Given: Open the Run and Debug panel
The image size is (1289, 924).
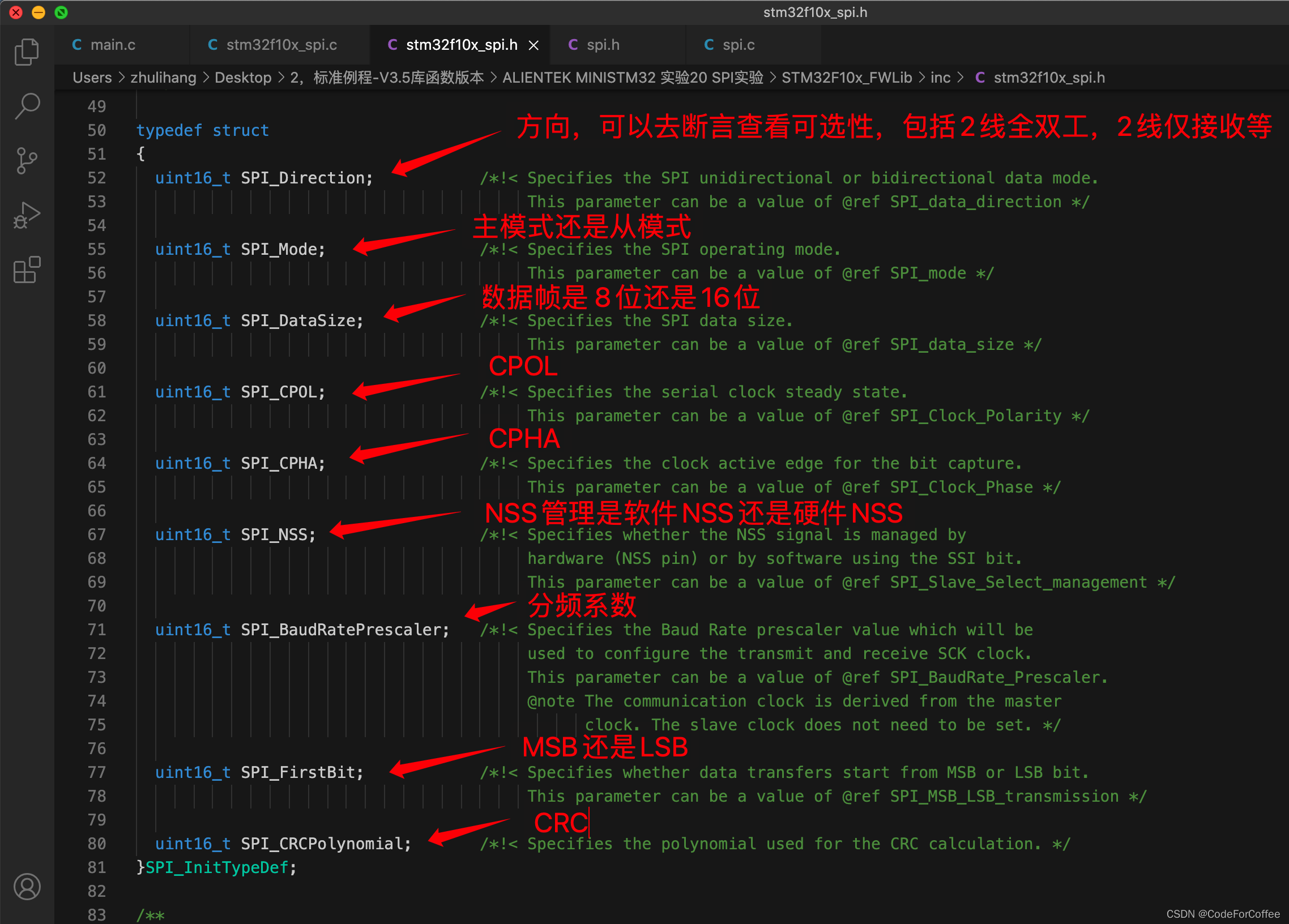Looking at the screenshot, I should (x=26, y=215).
